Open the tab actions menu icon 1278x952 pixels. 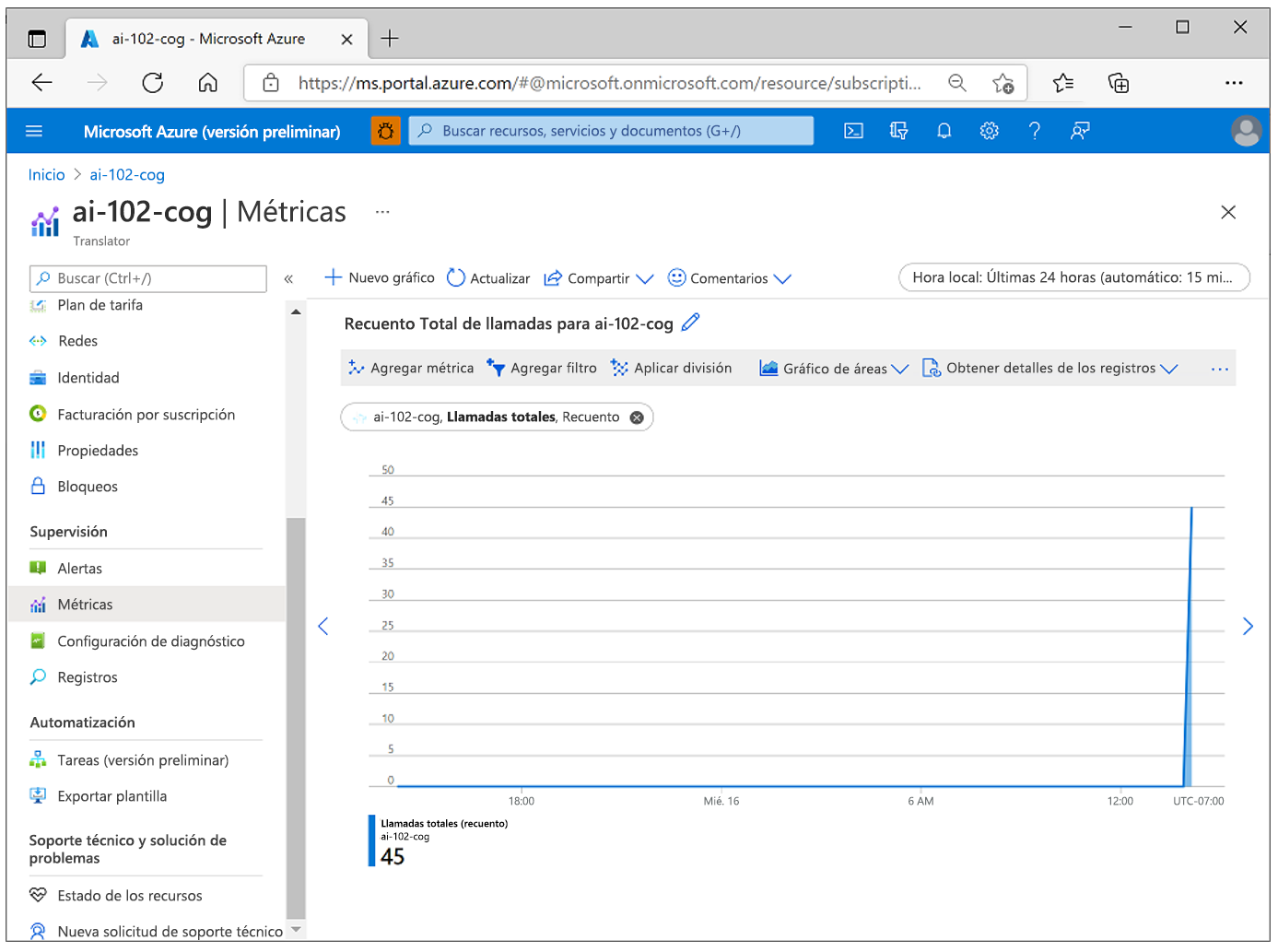pos(37,39)
